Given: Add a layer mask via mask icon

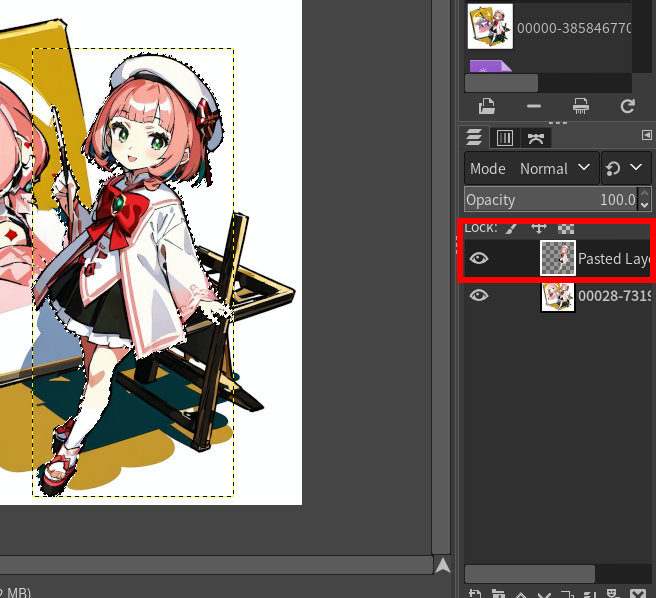Looking at the screenshot, I should (x=613, y=593).
